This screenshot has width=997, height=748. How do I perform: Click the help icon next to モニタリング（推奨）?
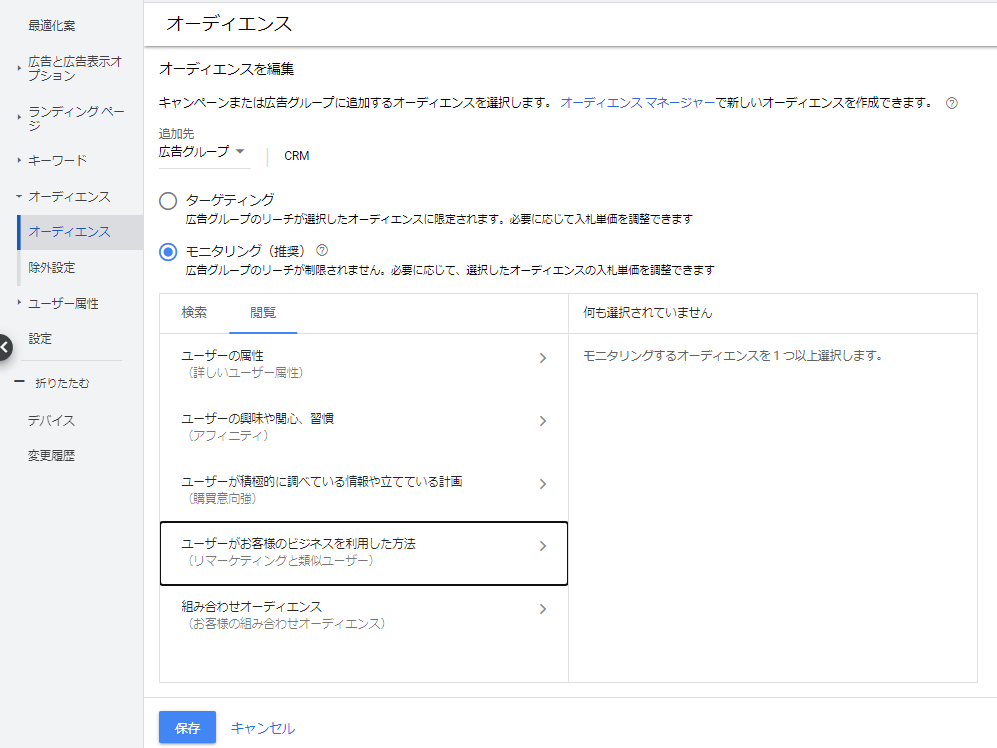point(322,250)
